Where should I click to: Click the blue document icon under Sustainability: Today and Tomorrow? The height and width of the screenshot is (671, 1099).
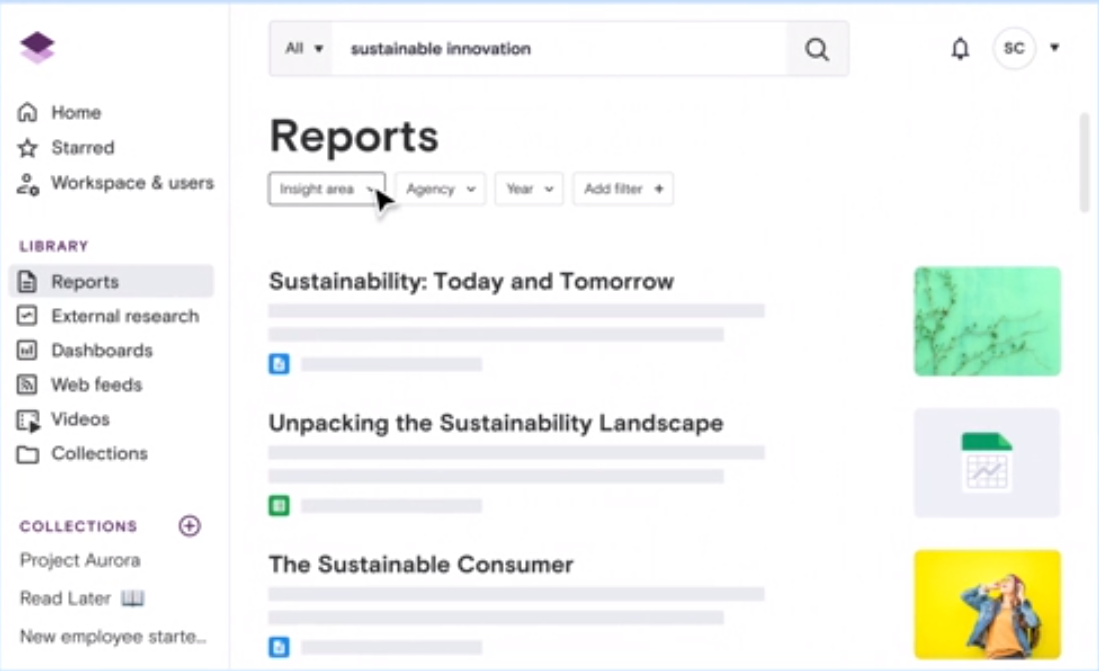(279, 364)
